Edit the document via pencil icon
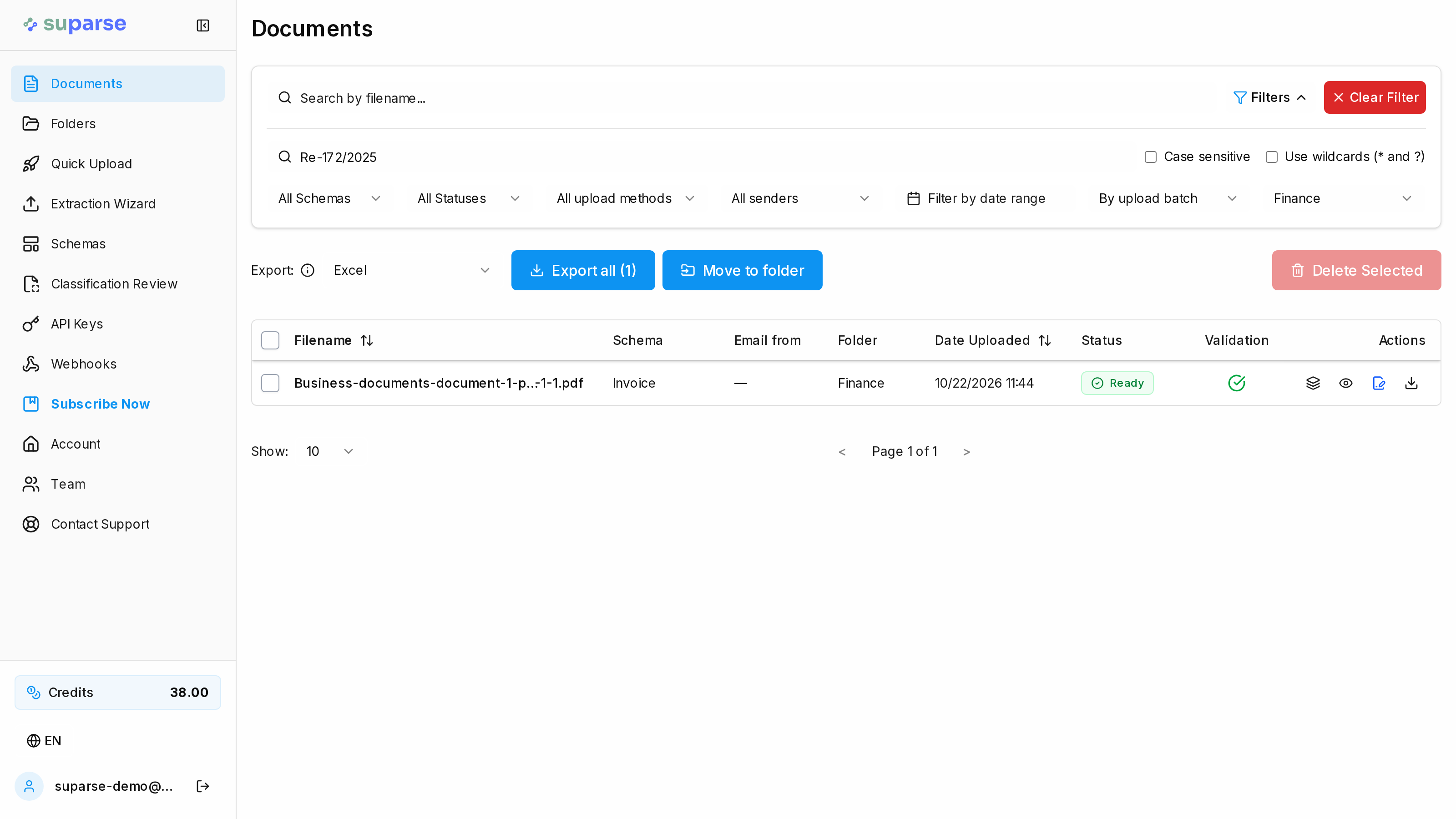This screenshot has height=819, width=1456. [1379, 383]
